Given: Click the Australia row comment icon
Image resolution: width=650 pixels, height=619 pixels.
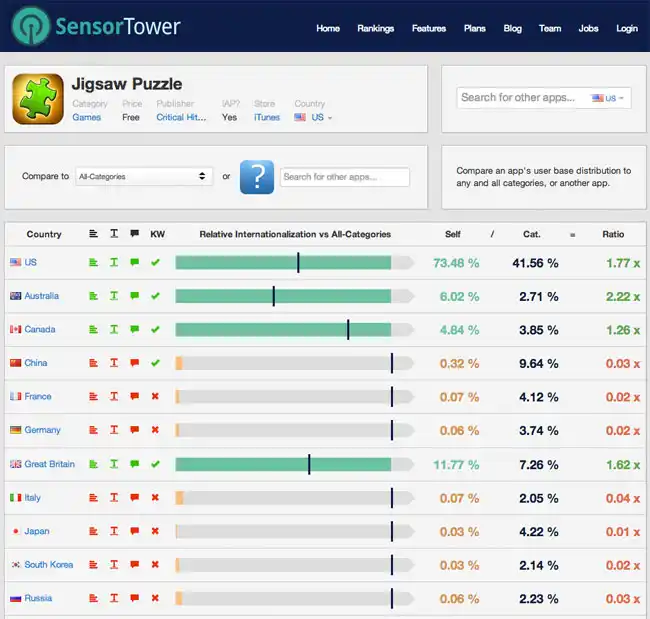Looking at the screenshot, I should pos(134,296).
